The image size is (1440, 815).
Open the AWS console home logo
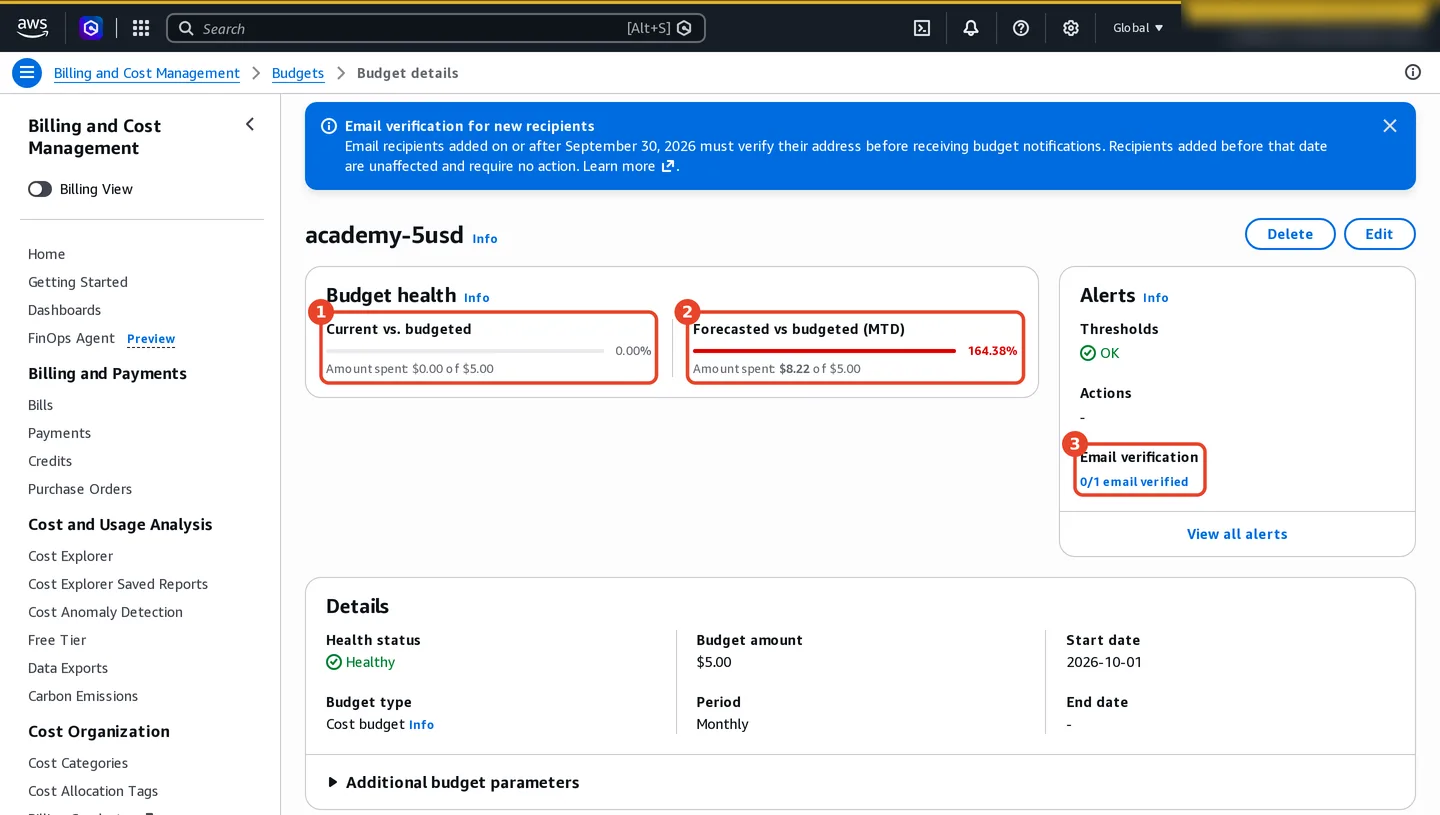pyautogui.click(x=32, y=28)
